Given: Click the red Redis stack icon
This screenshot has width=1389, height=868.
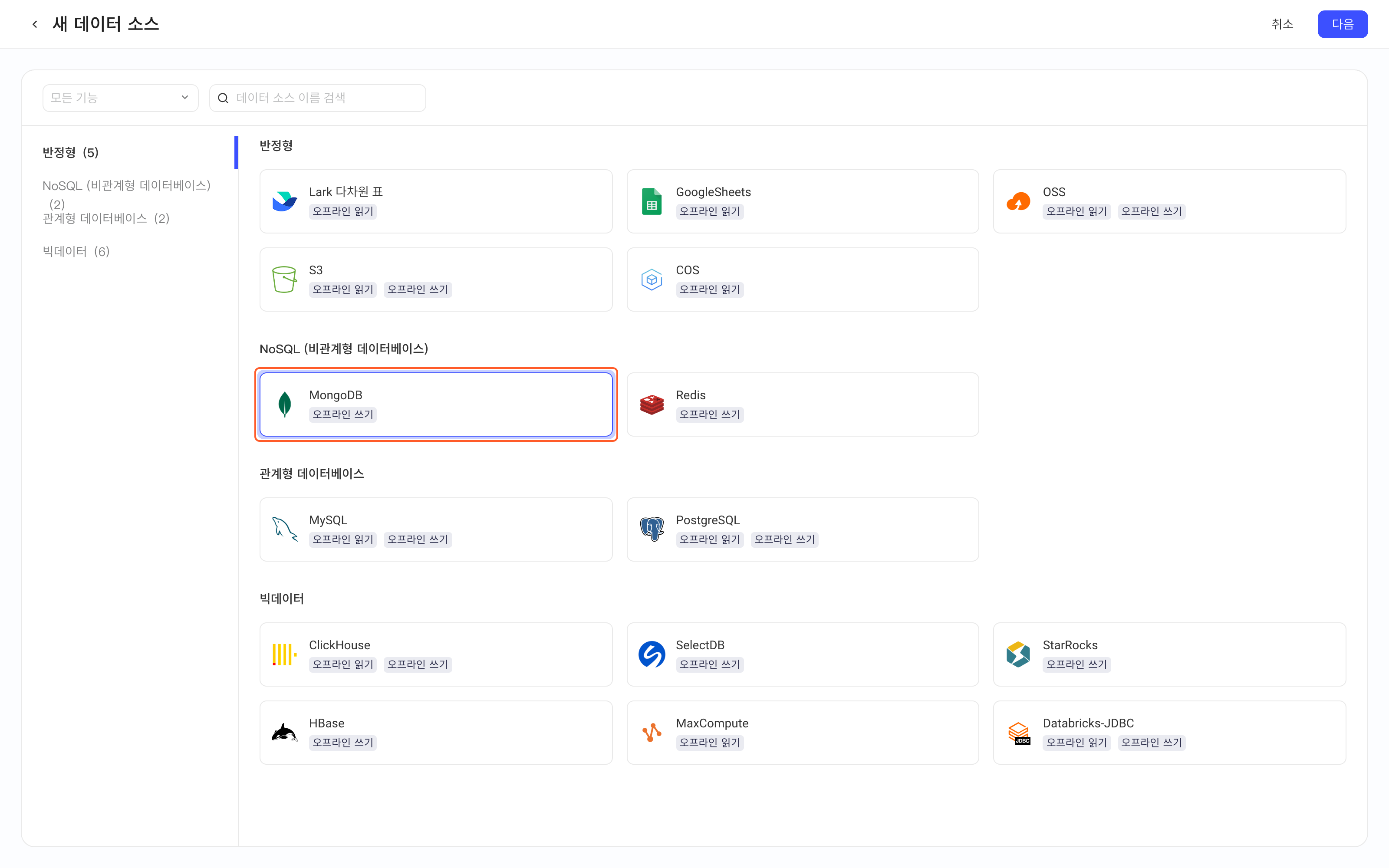Looking at the screenshot, I should pos(652,404).
